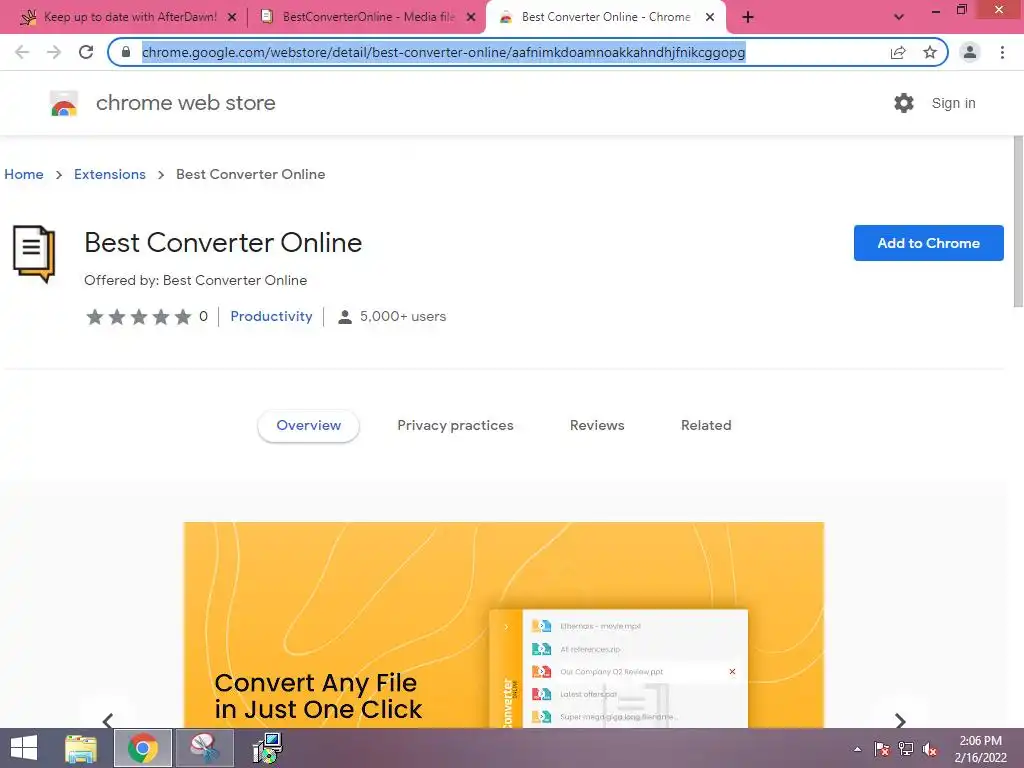The image size is (1024, 768).
Task: Select the Overview tab
Action: click(x=308, y=425)
